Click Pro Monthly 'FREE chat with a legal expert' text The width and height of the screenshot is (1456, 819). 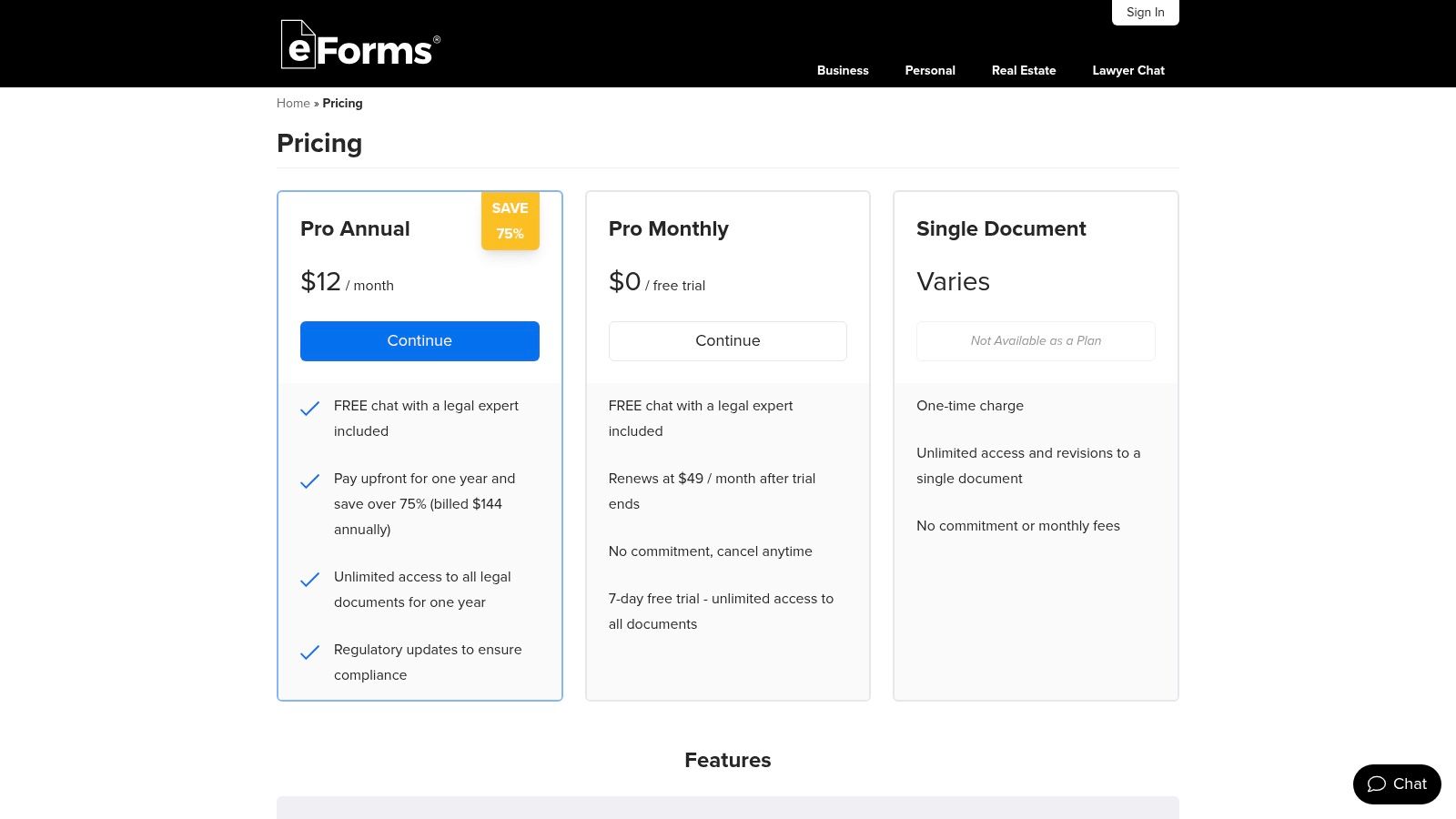pos(701,419)
